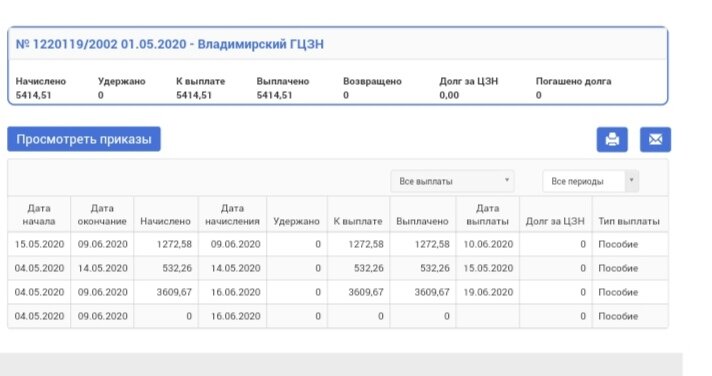Click summary Начислено value 5414,51

coord(34,95)
